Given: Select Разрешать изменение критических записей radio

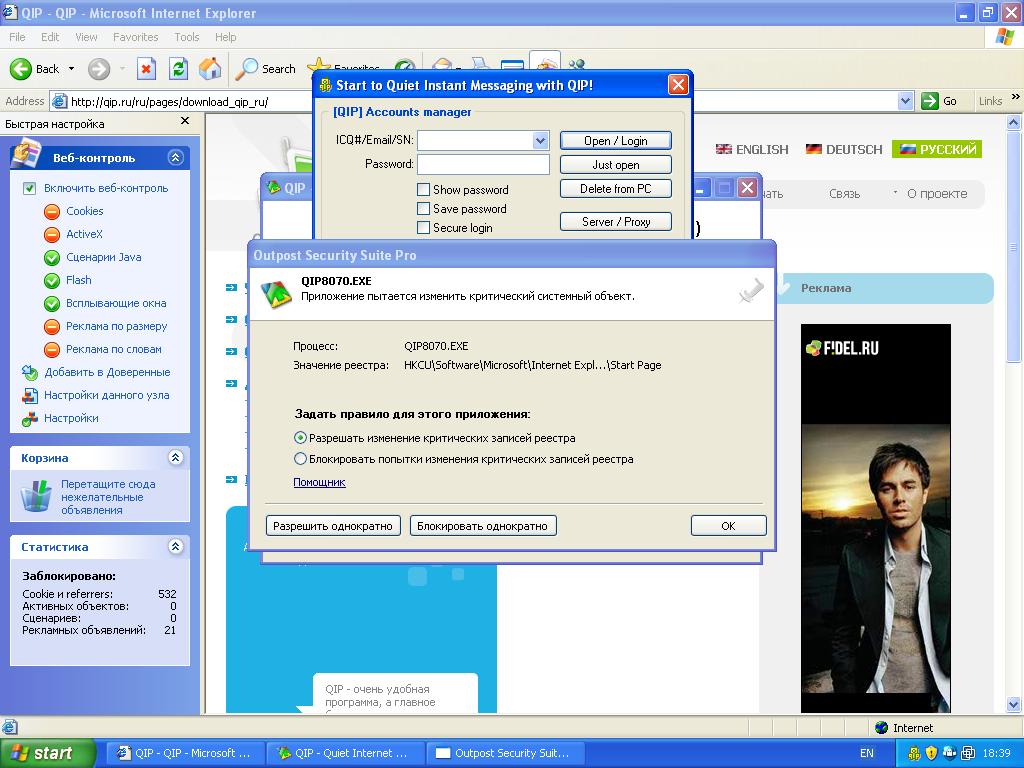Looking at the screenshot, I should tap(300, 438).
